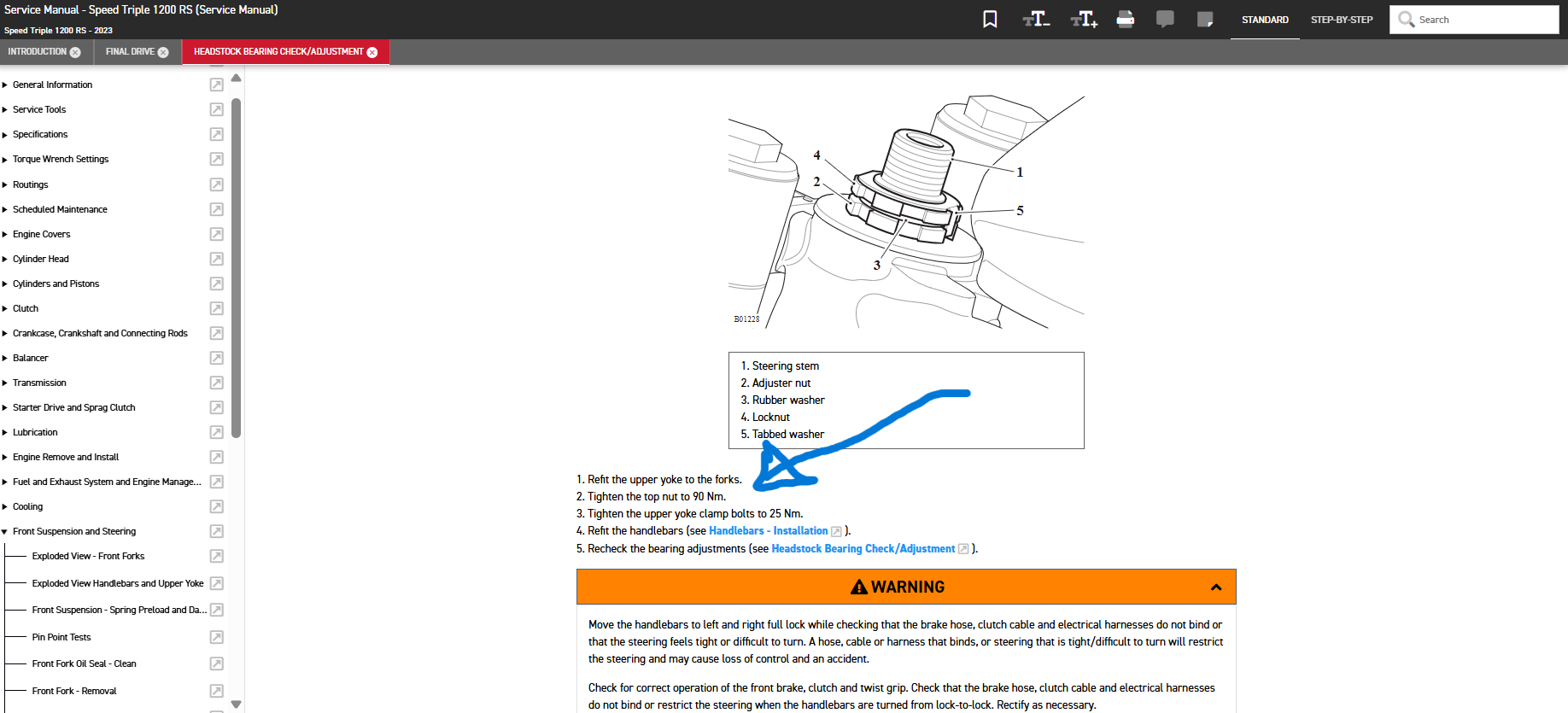Switch to the INTRODUCTION tab
This screenshot has width=1568, height=713.
(37, 52)
